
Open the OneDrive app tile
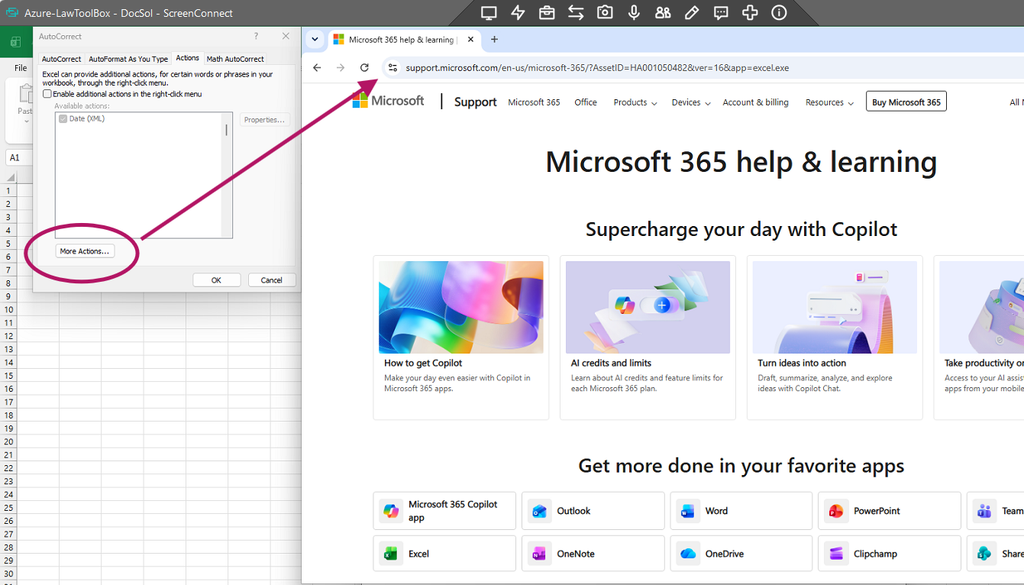click(741, 554)
